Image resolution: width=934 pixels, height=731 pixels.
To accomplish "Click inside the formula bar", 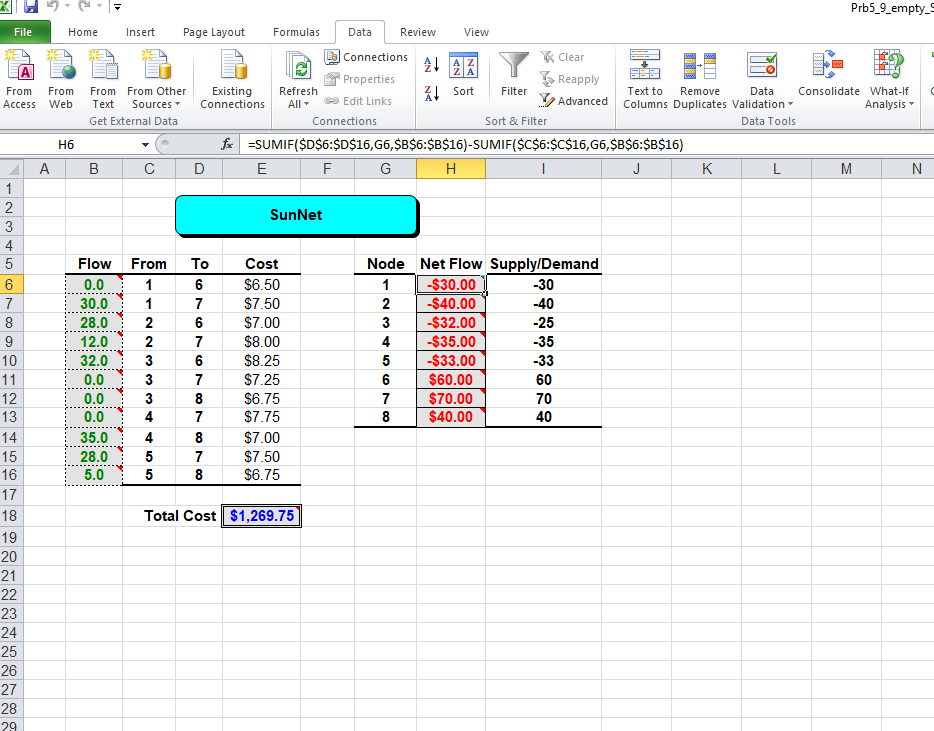I will pos(587,145).
